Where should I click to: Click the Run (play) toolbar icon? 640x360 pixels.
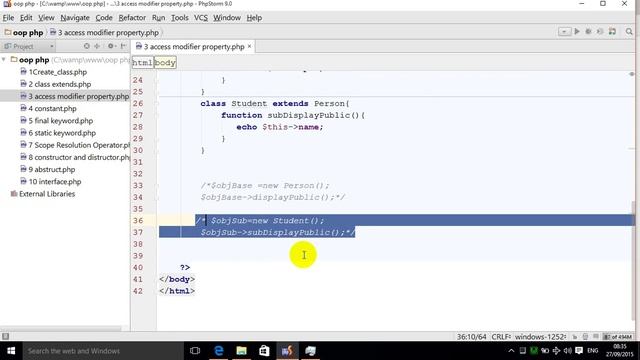577,31
